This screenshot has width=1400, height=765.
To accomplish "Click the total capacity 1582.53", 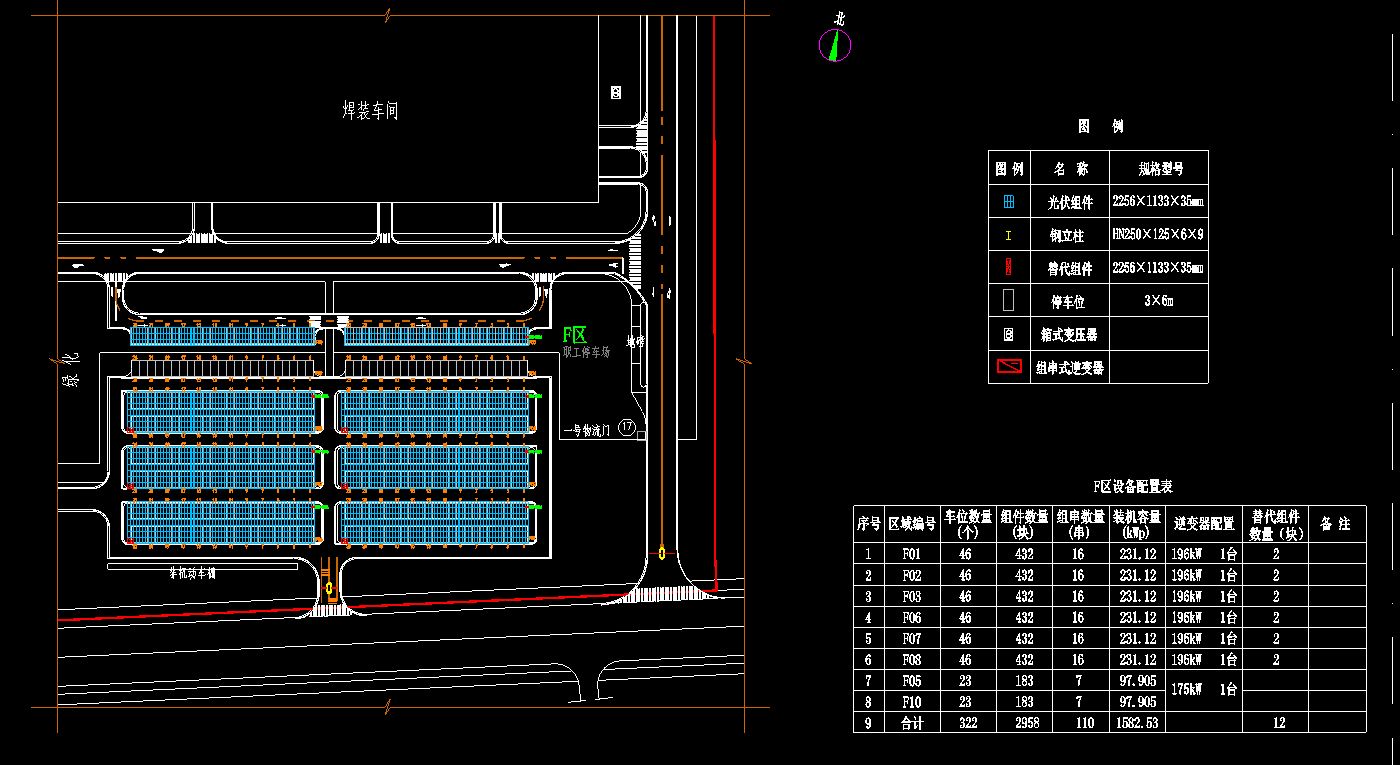I will (x=1137, y=723).
